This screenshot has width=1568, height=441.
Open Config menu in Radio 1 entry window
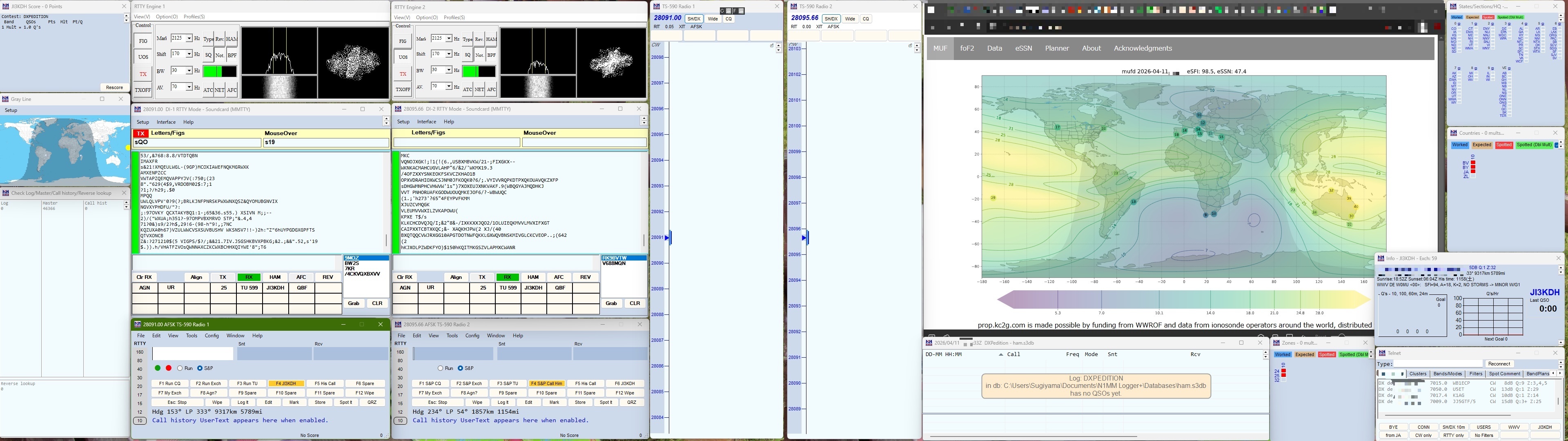[x=212, y=336]
